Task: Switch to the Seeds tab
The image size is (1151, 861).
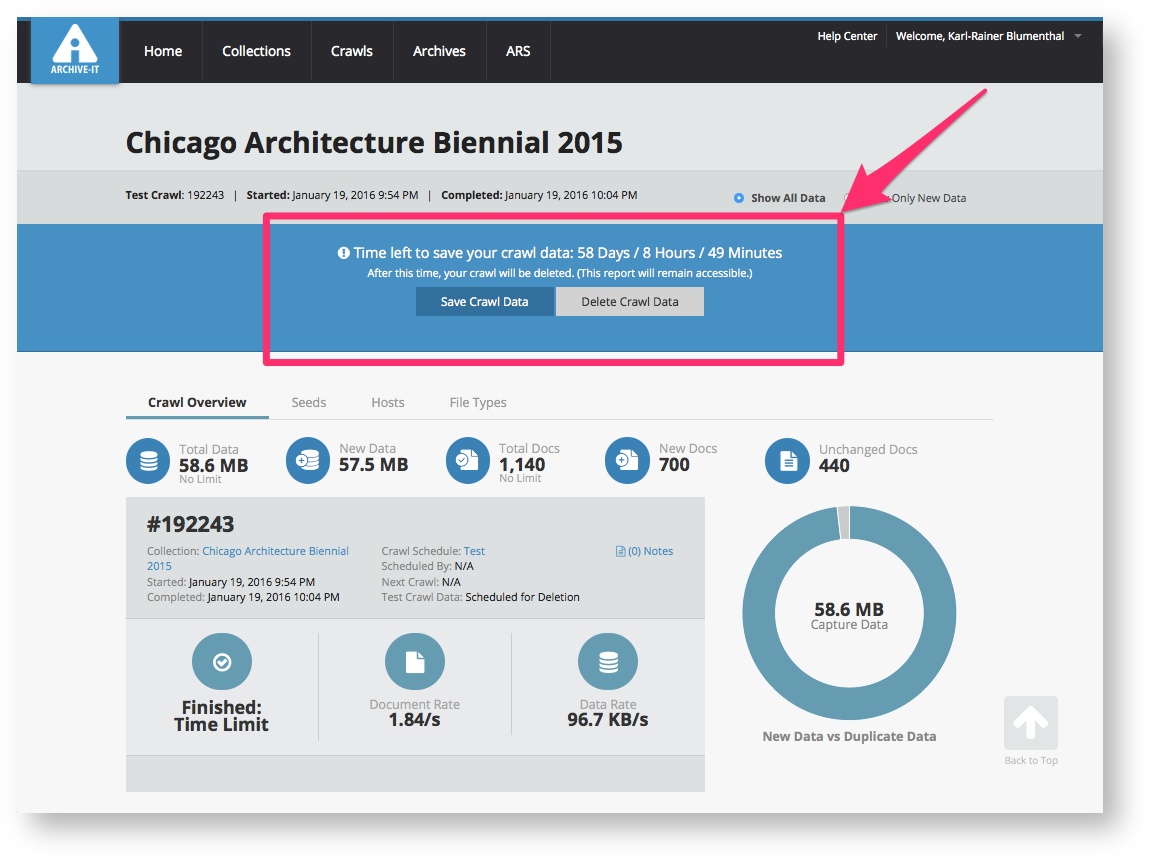Action: [308, 402]
